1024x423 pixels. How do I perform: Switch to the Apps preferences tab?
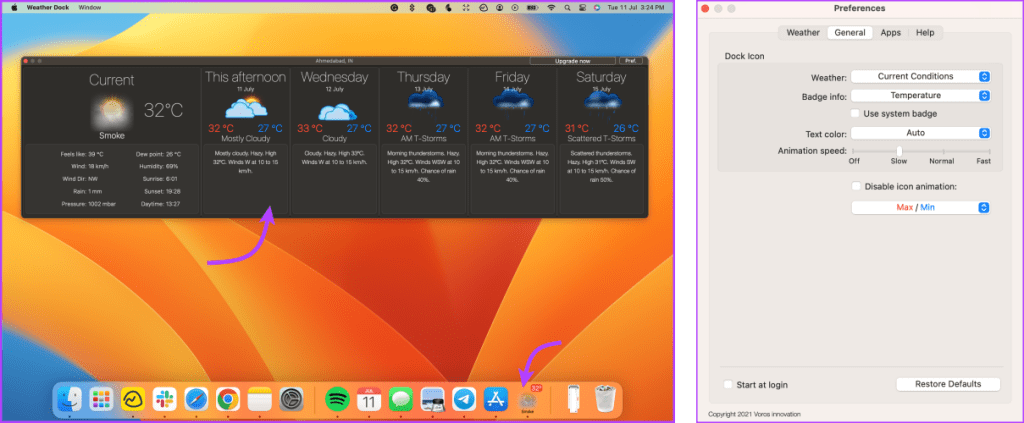[x=890, y=33]
